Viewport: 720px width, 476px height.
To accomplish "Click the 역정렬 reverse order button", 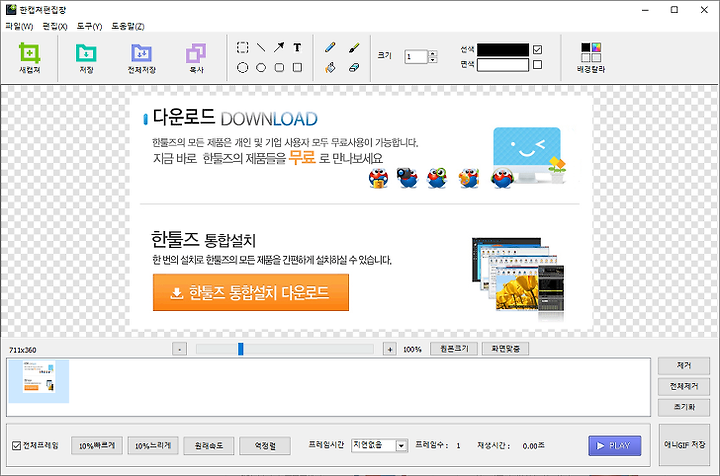I will [x=265, y=446].
